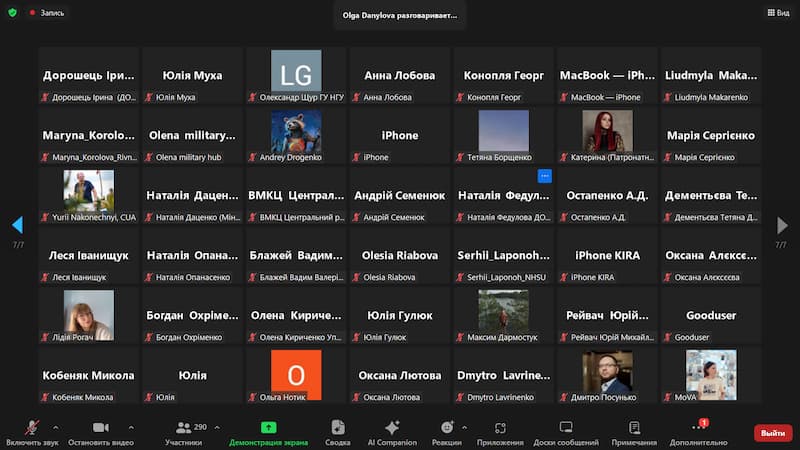Open Доски сообщений whiteboards icon
Screen dimensions: 800x450
click(x=565, y=428)
